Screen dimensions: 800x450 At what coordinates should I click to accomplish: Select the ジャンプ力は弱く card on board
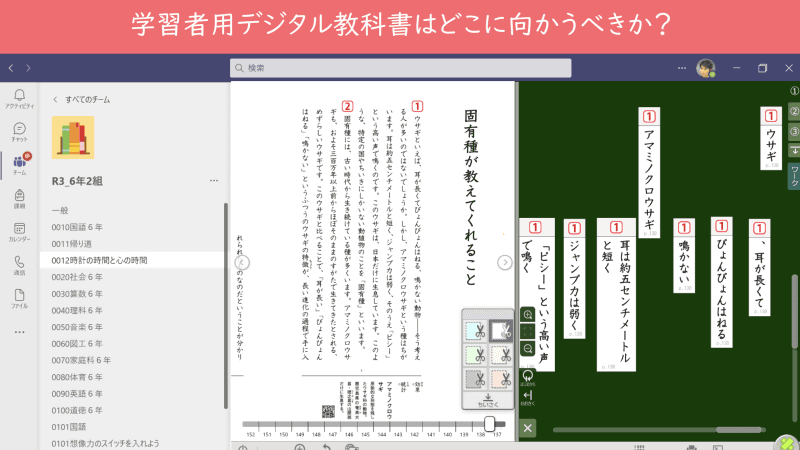tap(574, 279)
